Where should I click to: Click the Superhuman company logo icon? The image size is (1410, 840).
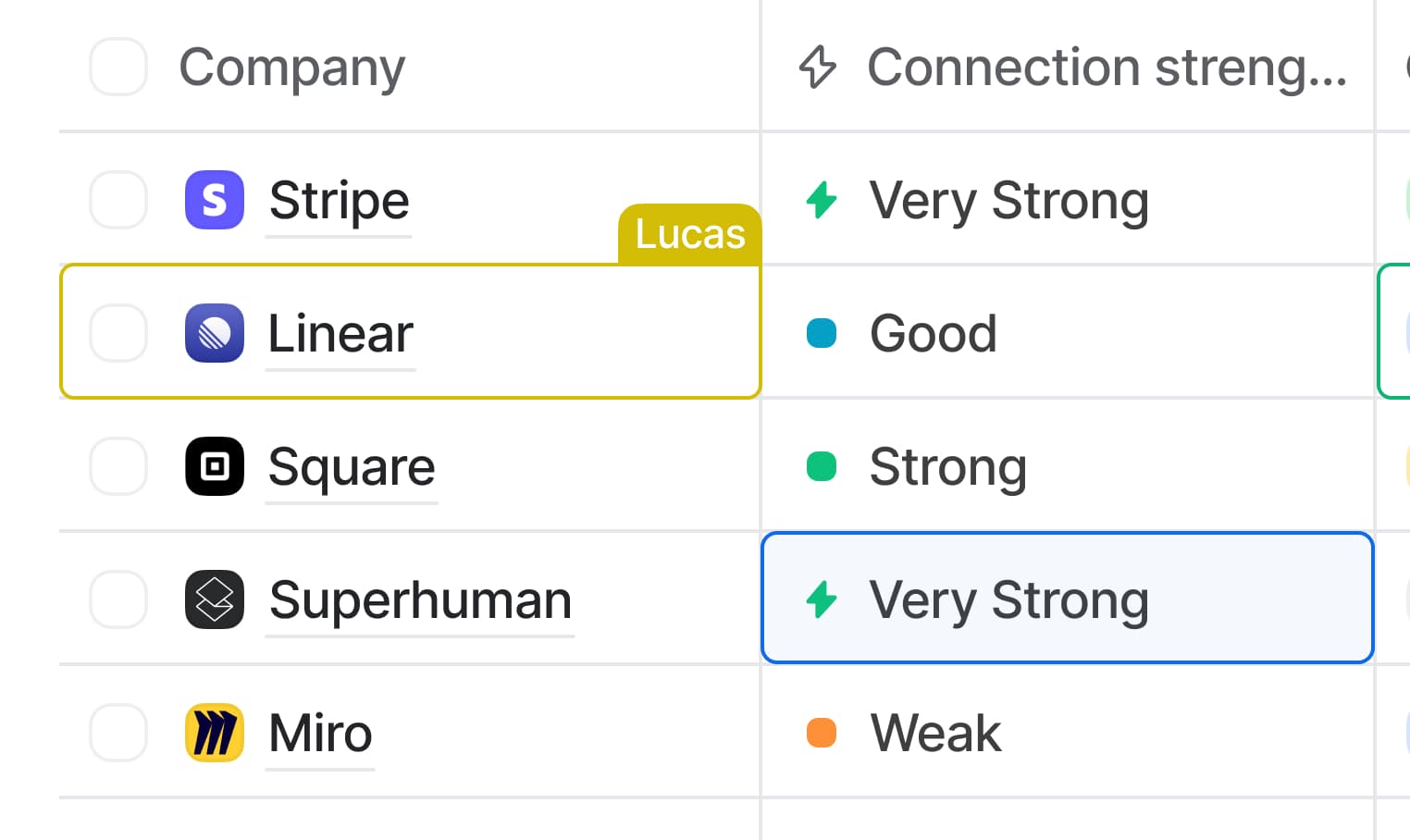[x=215, y=599]
